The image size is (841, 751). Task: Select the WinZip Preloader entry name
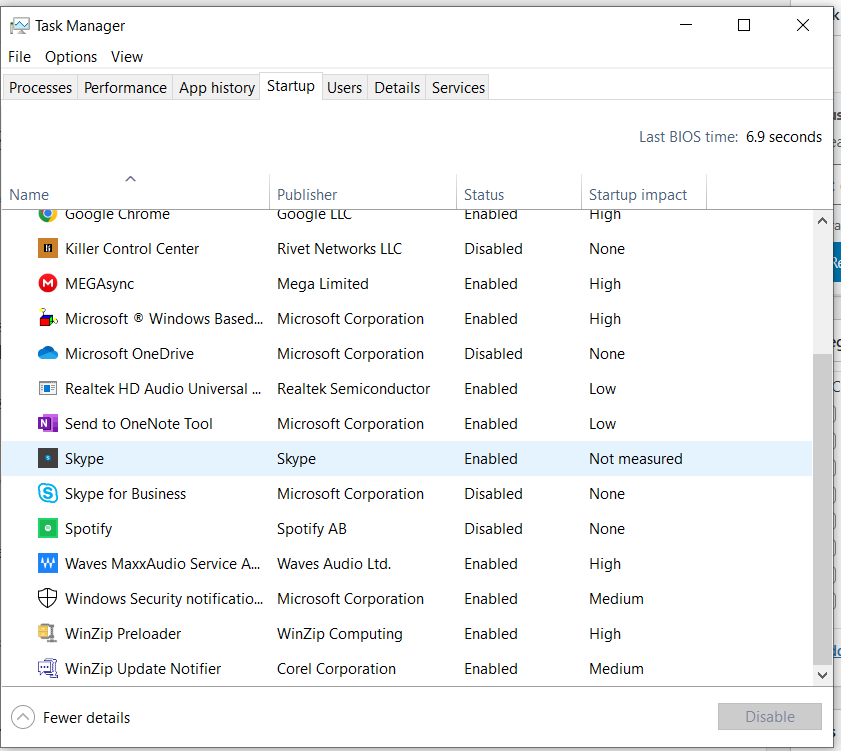click(123, 634)
